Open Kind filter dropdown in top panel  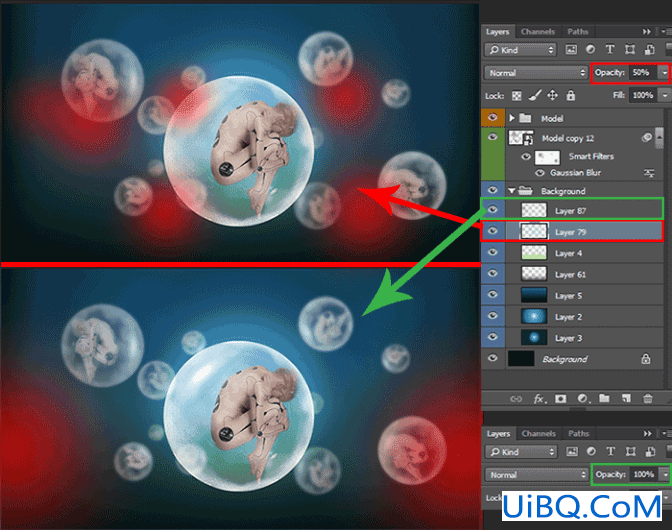pyautogui.click(x=520, y=50)
